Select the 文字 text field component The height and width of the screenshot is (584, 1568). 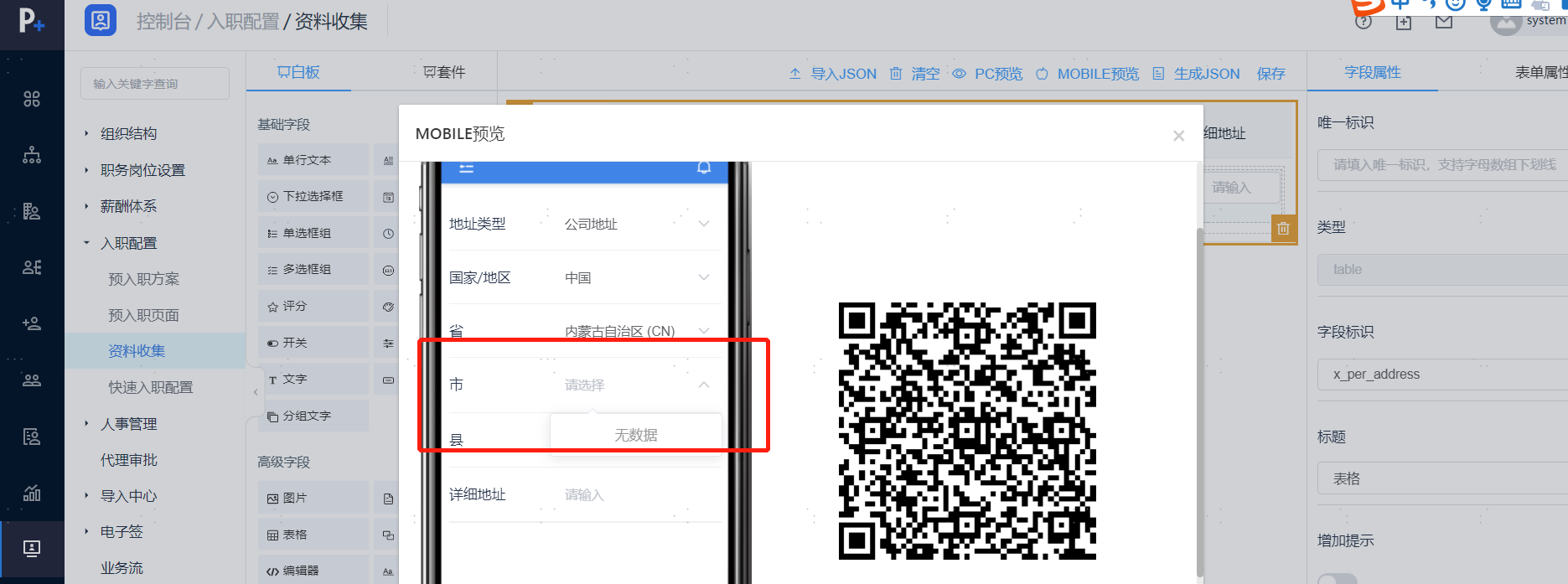pos(313,379)
